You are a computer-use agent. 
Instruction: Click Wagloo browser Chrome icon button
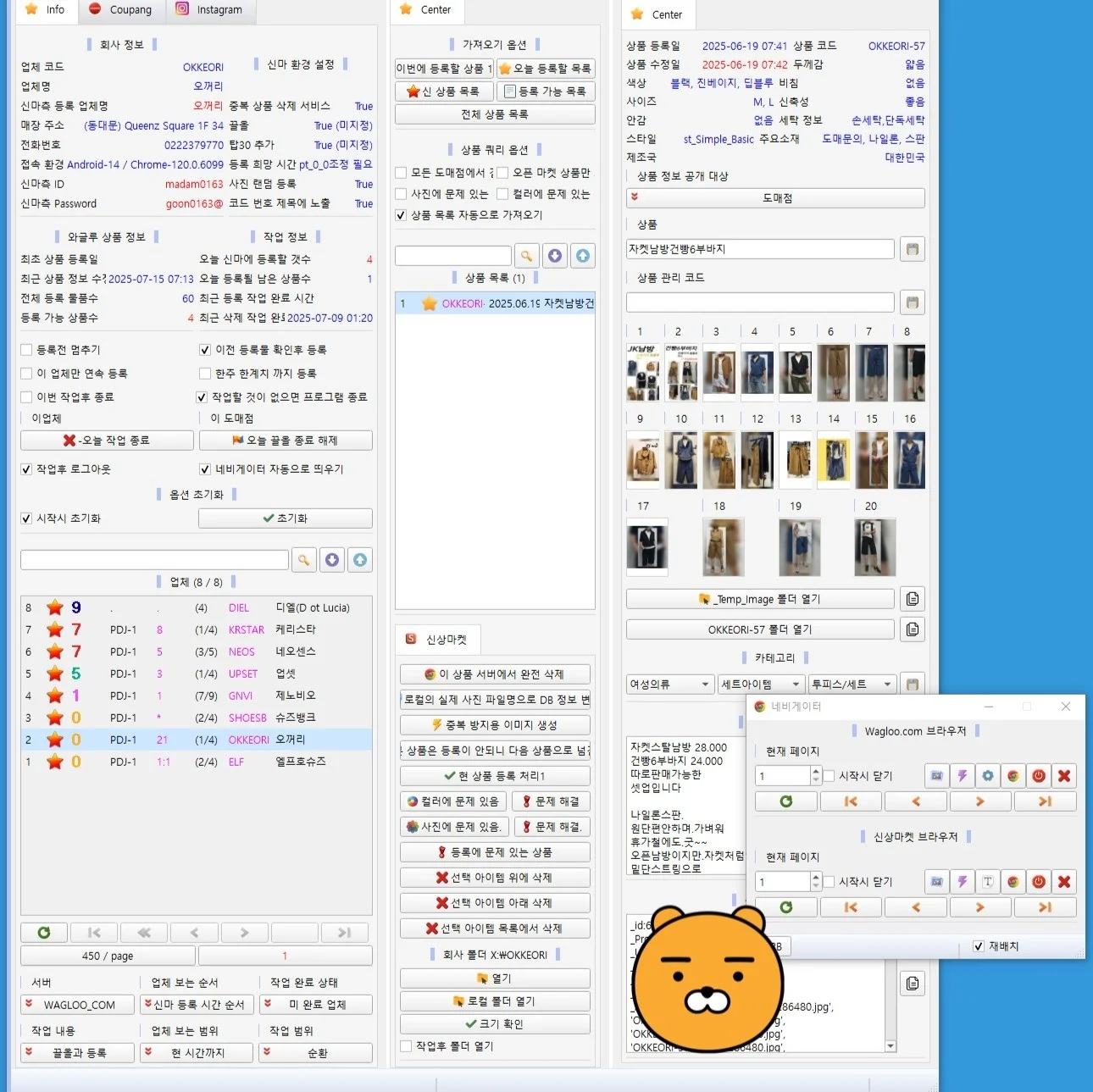[1013, 775]
